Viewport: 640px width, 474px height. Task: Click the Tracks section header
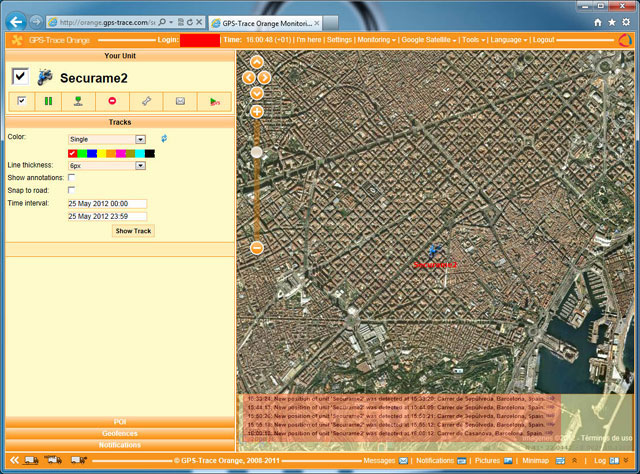(x=120, y=122)
